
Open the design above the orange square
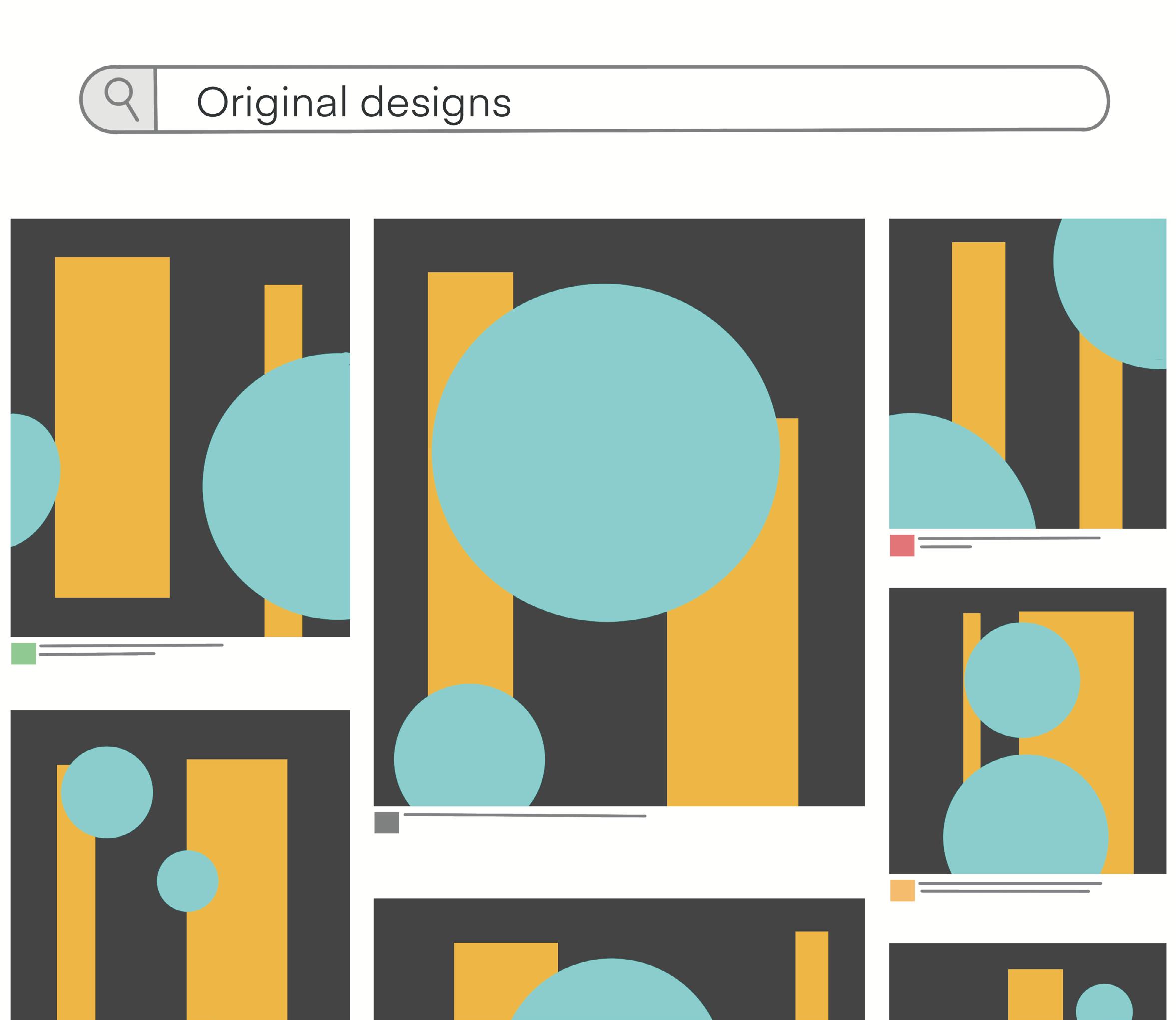1027,730
